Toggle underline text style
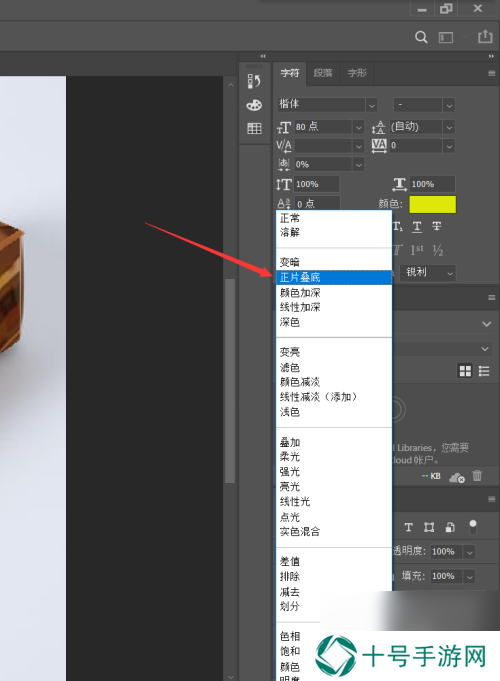The height and width of the screenshot is (681, 500). (417, 226)
